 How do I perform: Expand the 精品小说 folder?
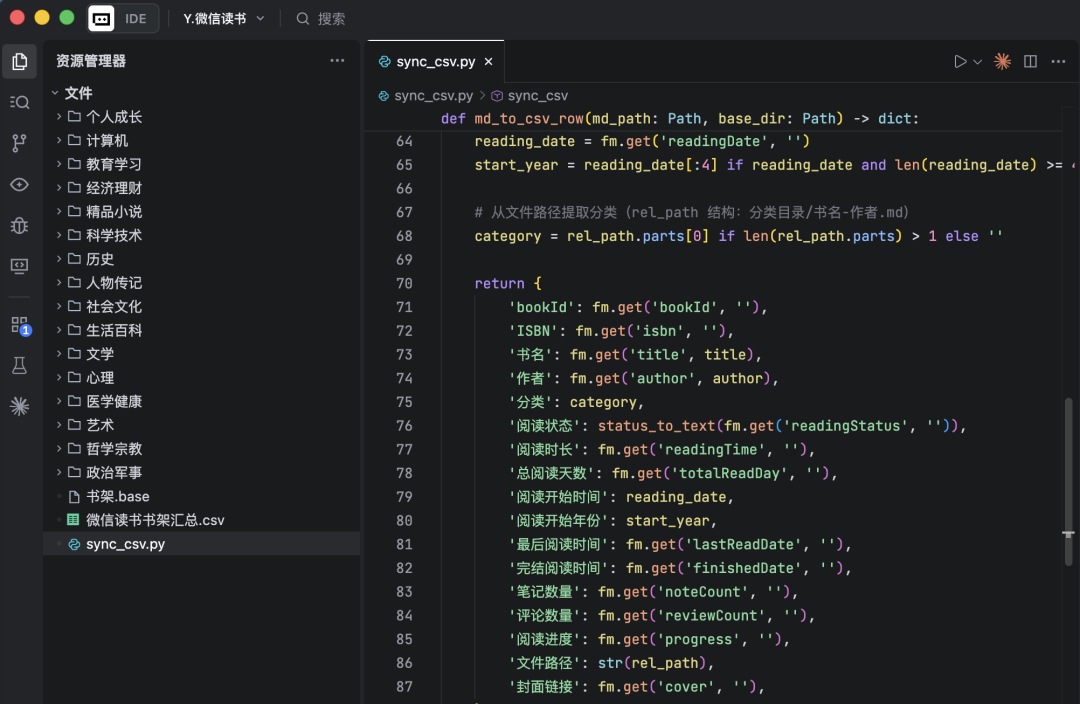[113, 211]
